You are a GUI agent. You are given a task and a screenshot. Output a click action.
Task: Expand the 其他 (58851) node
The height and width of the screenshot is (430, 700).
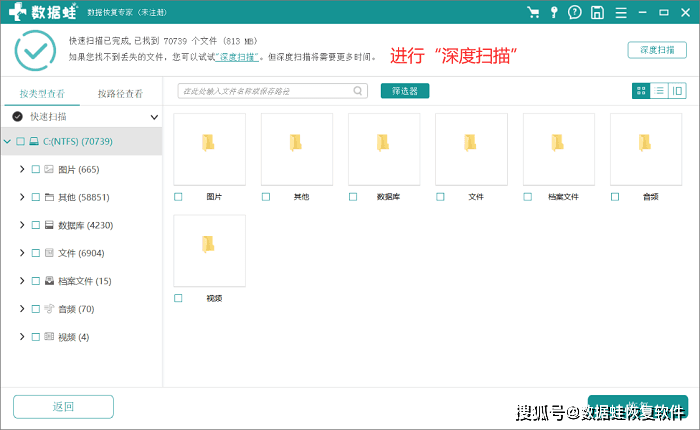click(22, 197)
